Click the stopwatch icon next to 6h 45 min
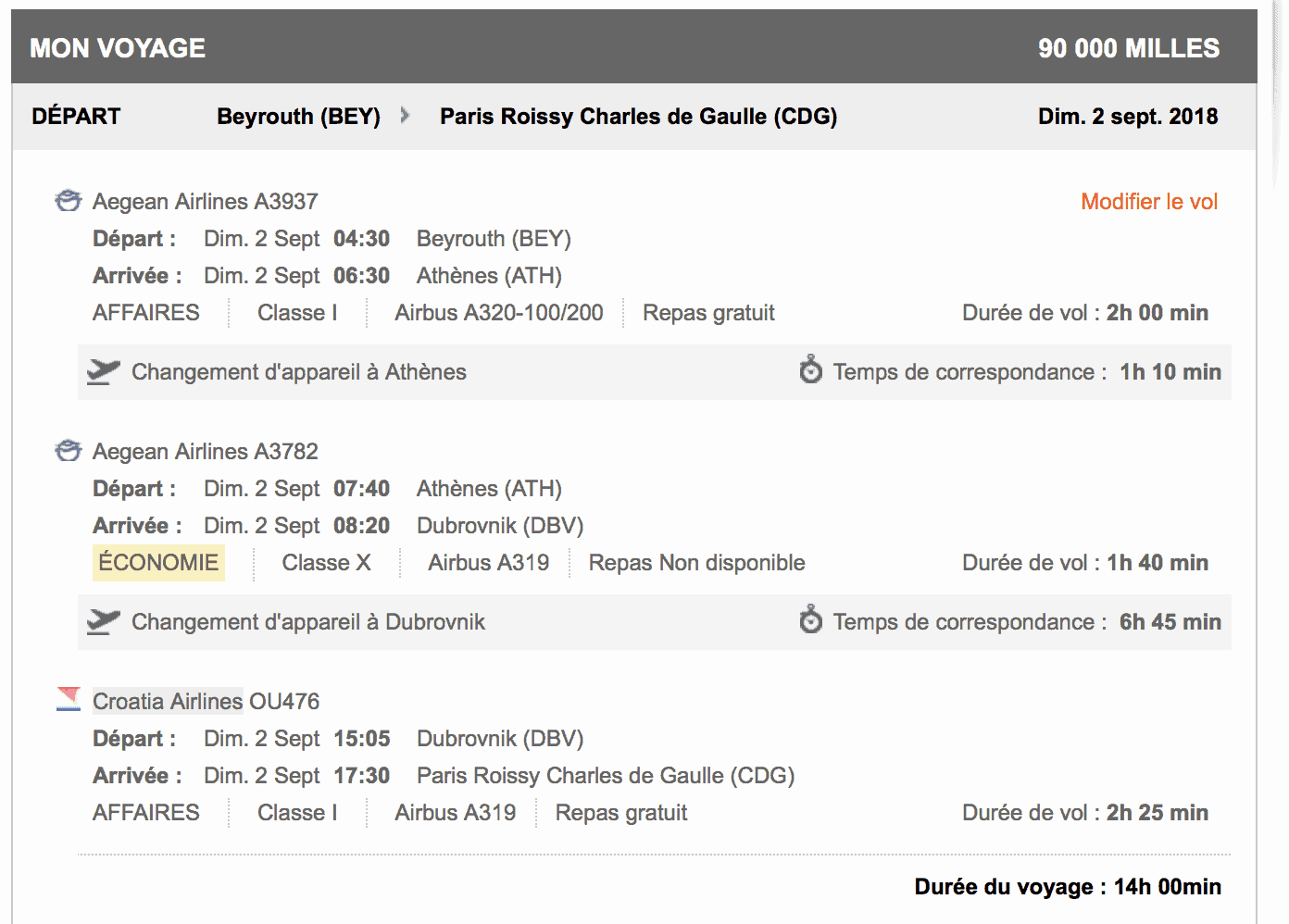 point(810,621)
